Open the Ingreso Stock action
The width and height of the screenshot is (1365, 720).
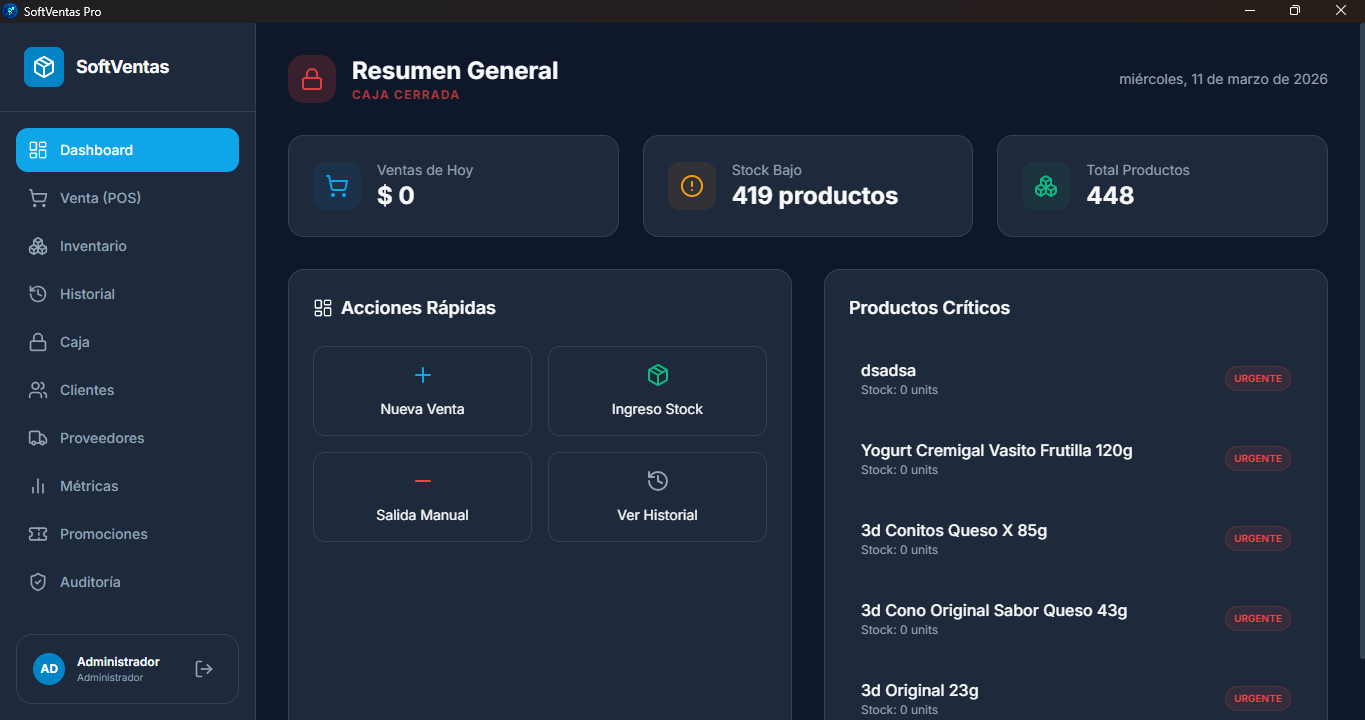[x=656, y=391]
